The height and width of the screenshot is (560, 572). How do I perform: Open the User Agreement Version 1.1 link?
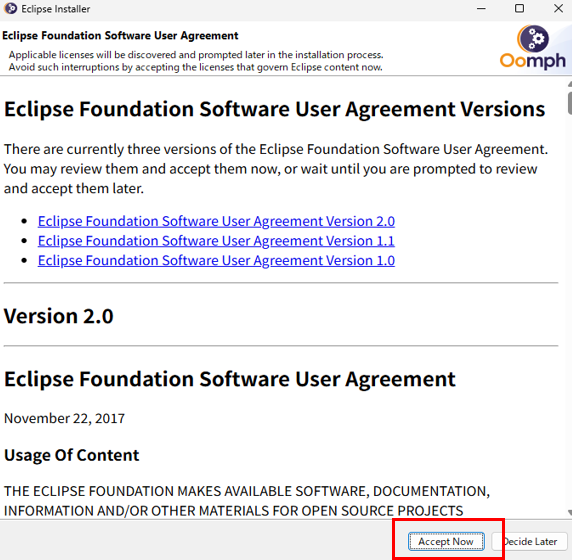click(216, 241)
